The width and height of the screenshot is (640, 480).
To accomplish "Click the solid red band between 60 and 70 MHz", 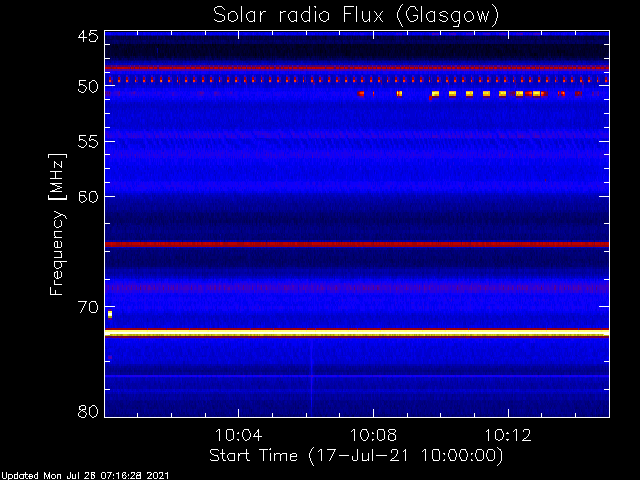I will click(x=357, y=244).
